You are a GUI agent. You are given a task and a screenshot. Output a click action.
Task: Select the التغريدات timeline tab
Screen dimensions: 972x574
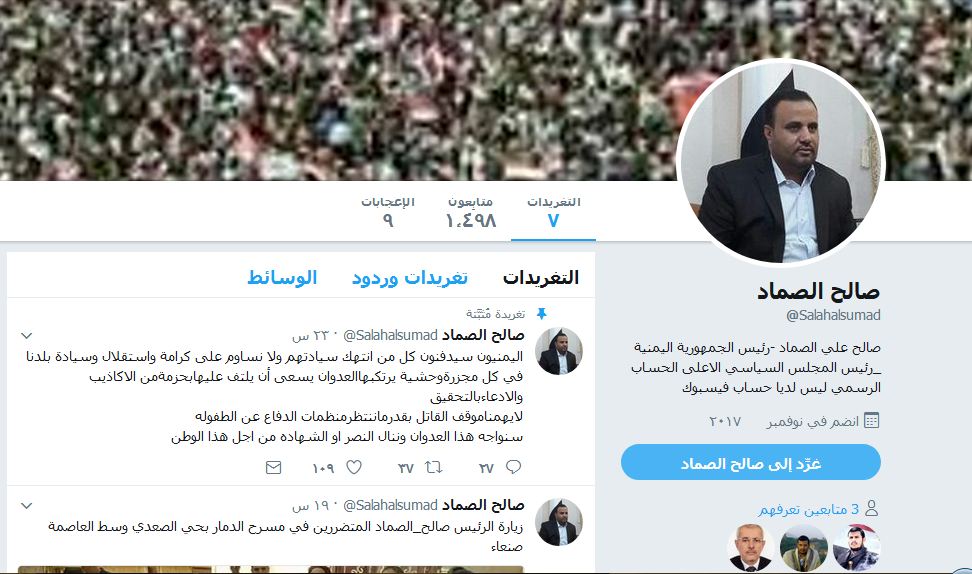[x=541, y=277]
